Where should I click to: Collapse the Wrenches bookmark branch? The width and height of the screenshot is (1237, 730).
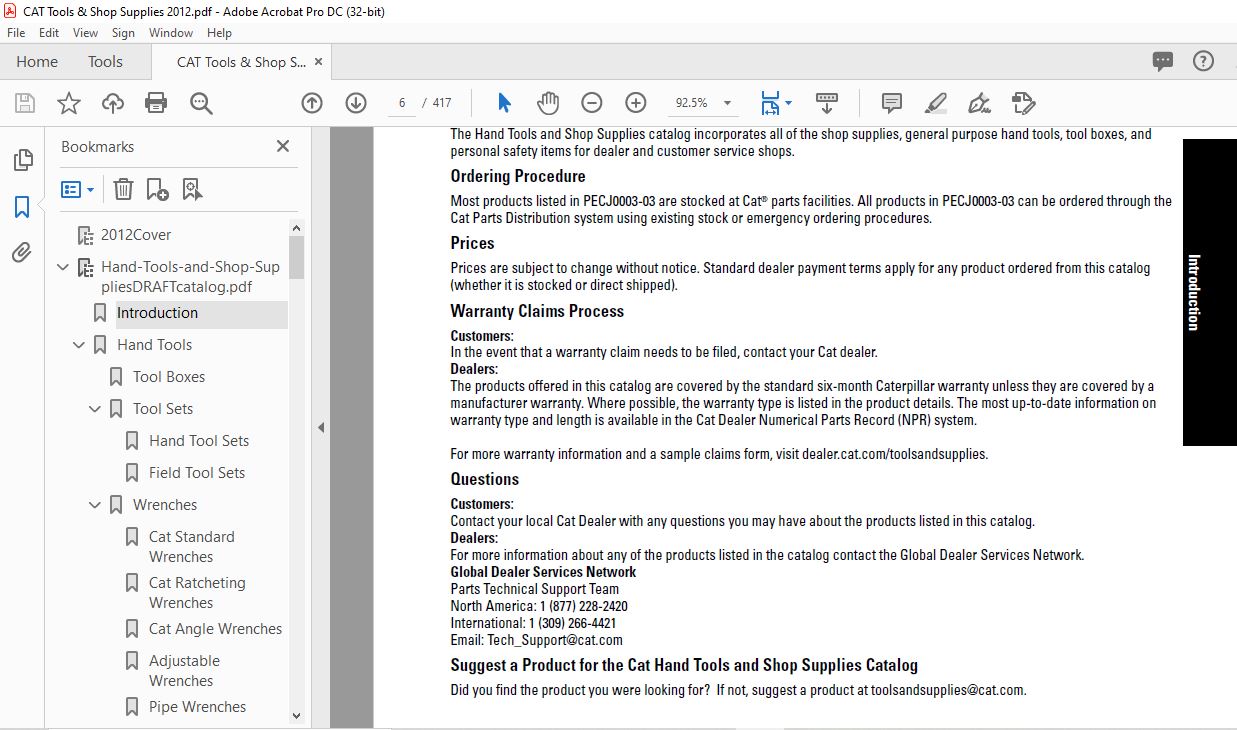point(95,505)
